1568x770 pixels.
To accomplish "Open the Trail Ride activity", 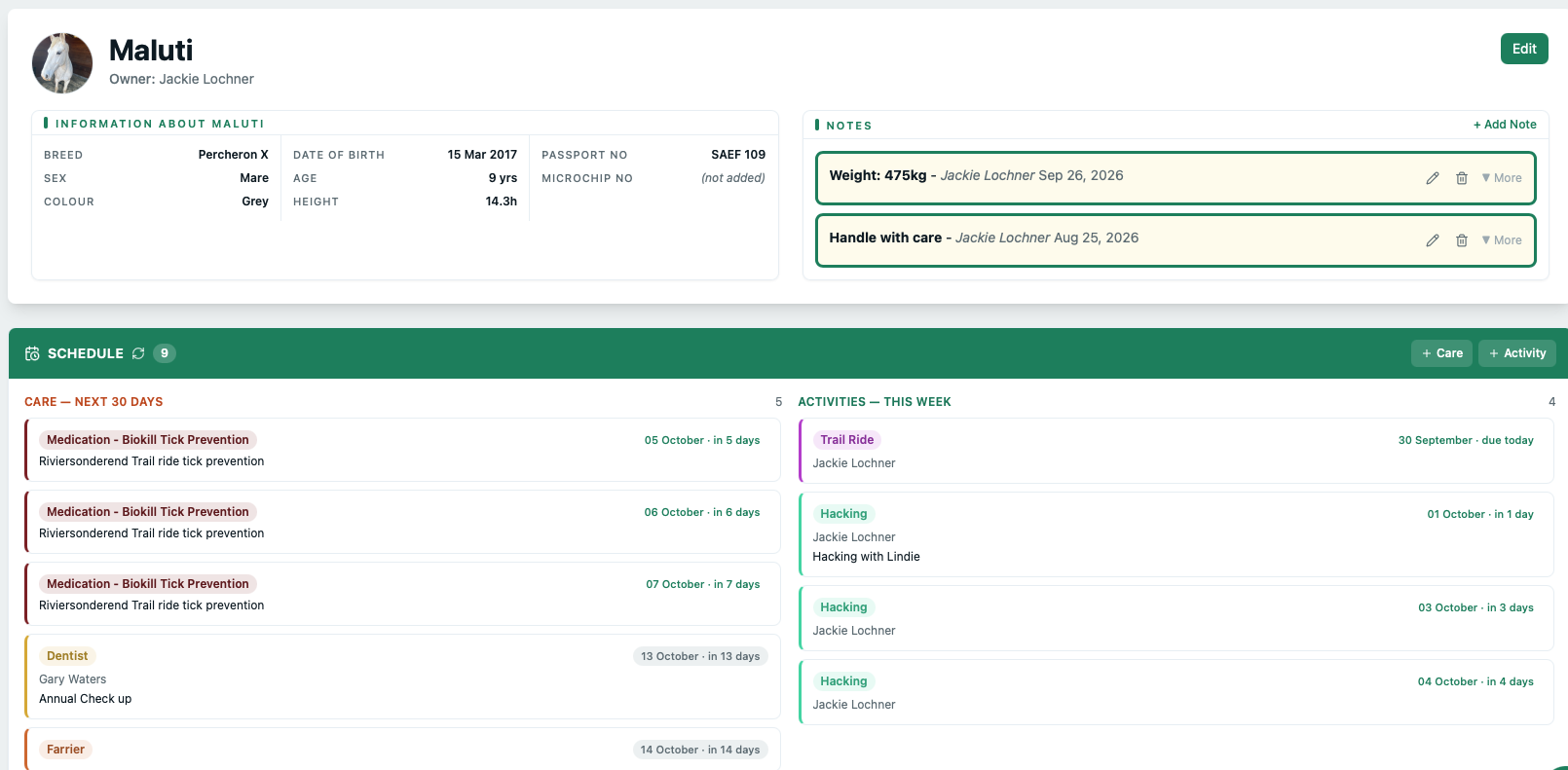I will click(x=1176, y=451).
